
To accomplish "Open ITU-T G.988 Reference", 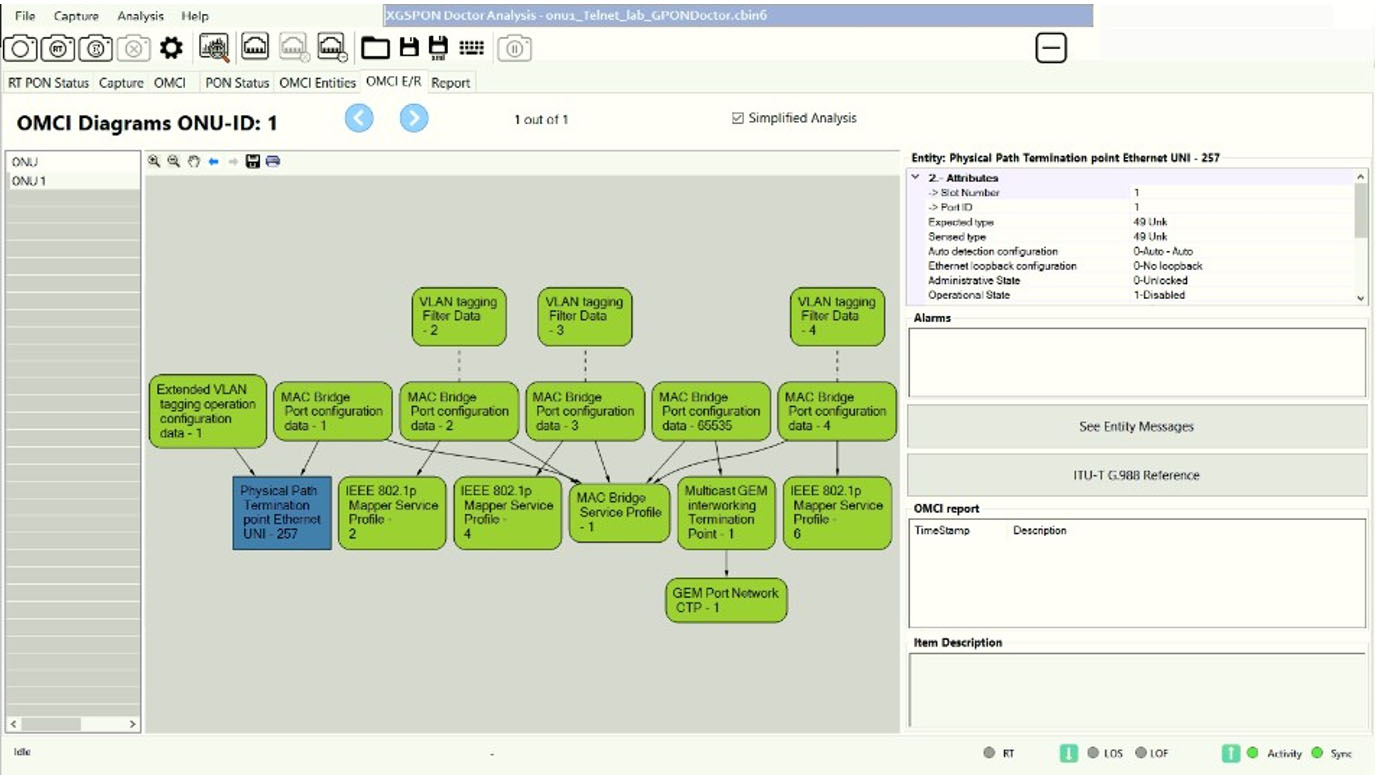I will click(1136, 475).
